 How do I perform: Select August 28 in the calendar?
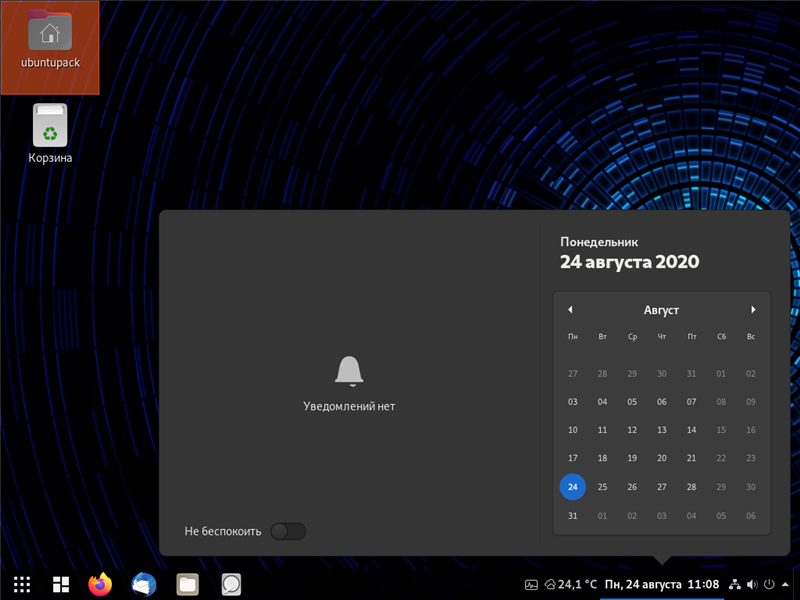click(691, 487)
